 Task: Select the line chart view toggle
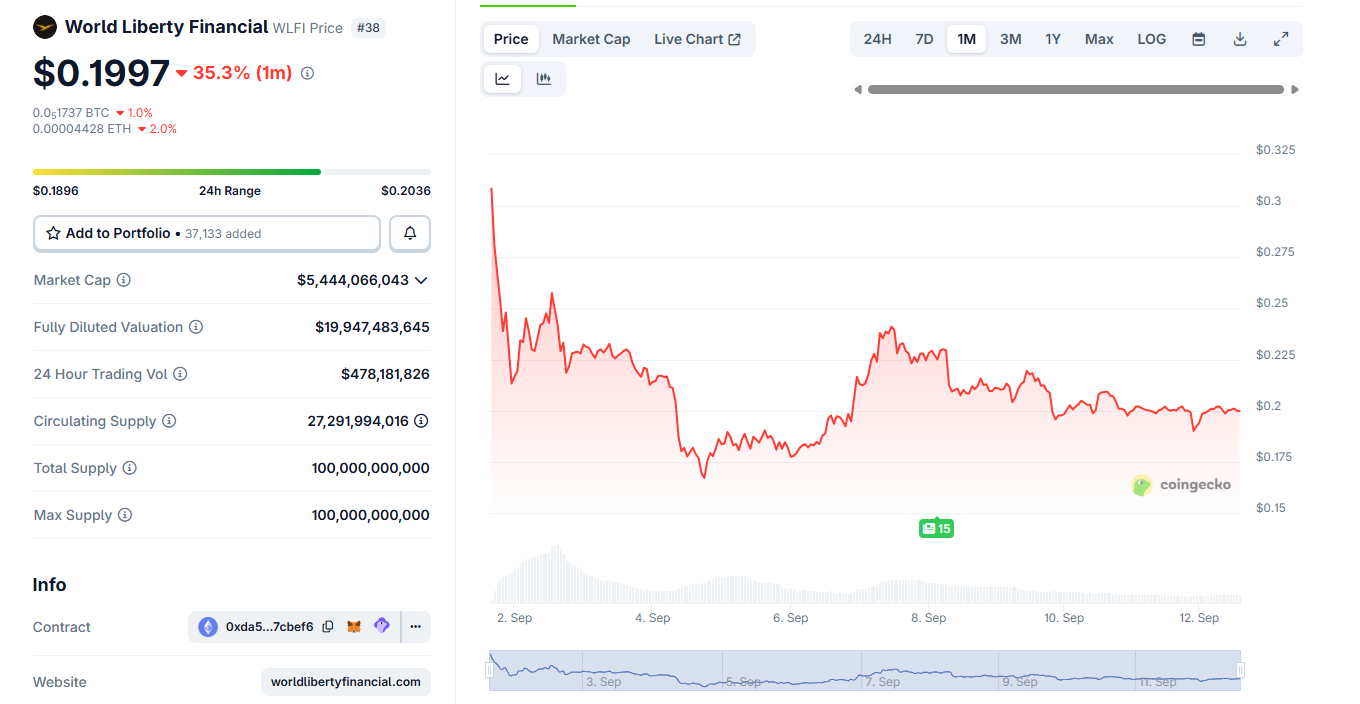pyautogui.click(x=503, y=79)
